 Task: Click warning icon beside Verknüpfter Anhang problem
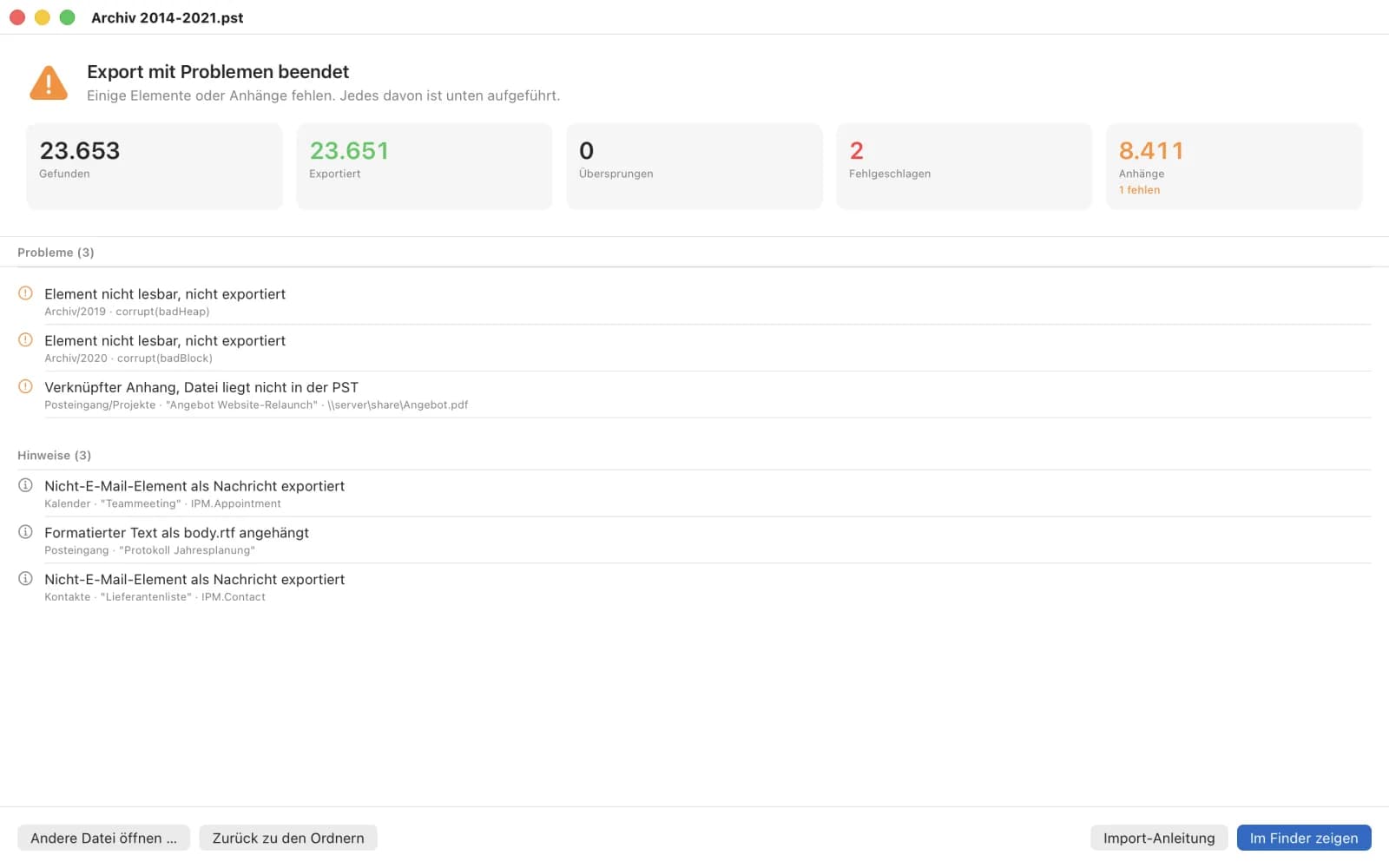pos(25,387)
